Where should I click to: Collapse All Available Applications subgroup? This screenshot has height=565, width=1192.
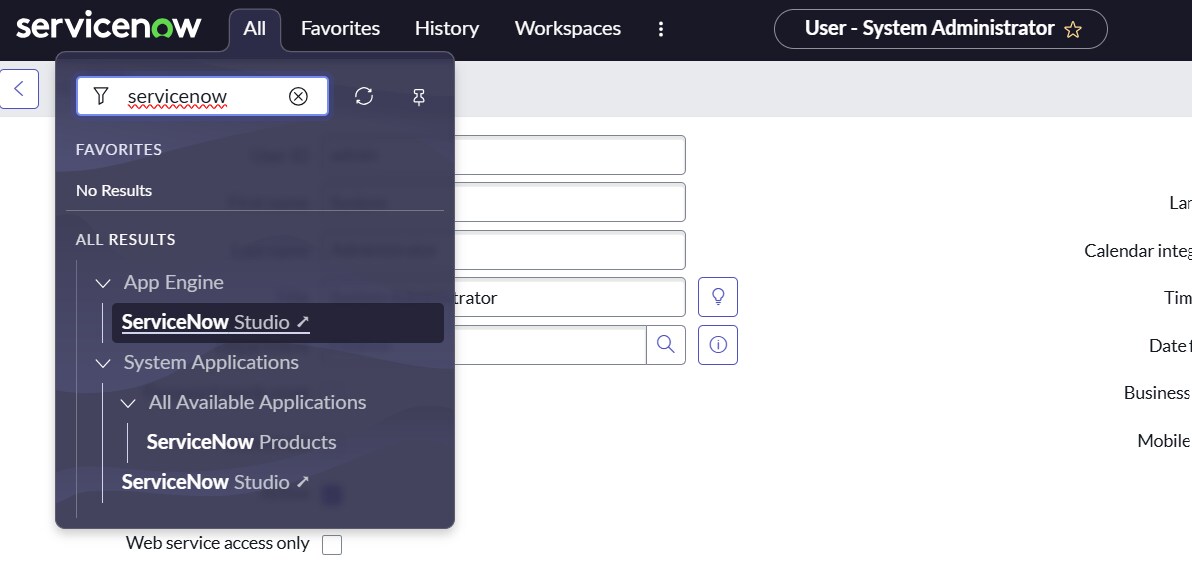pyautogui.click(x=128, y=403)
